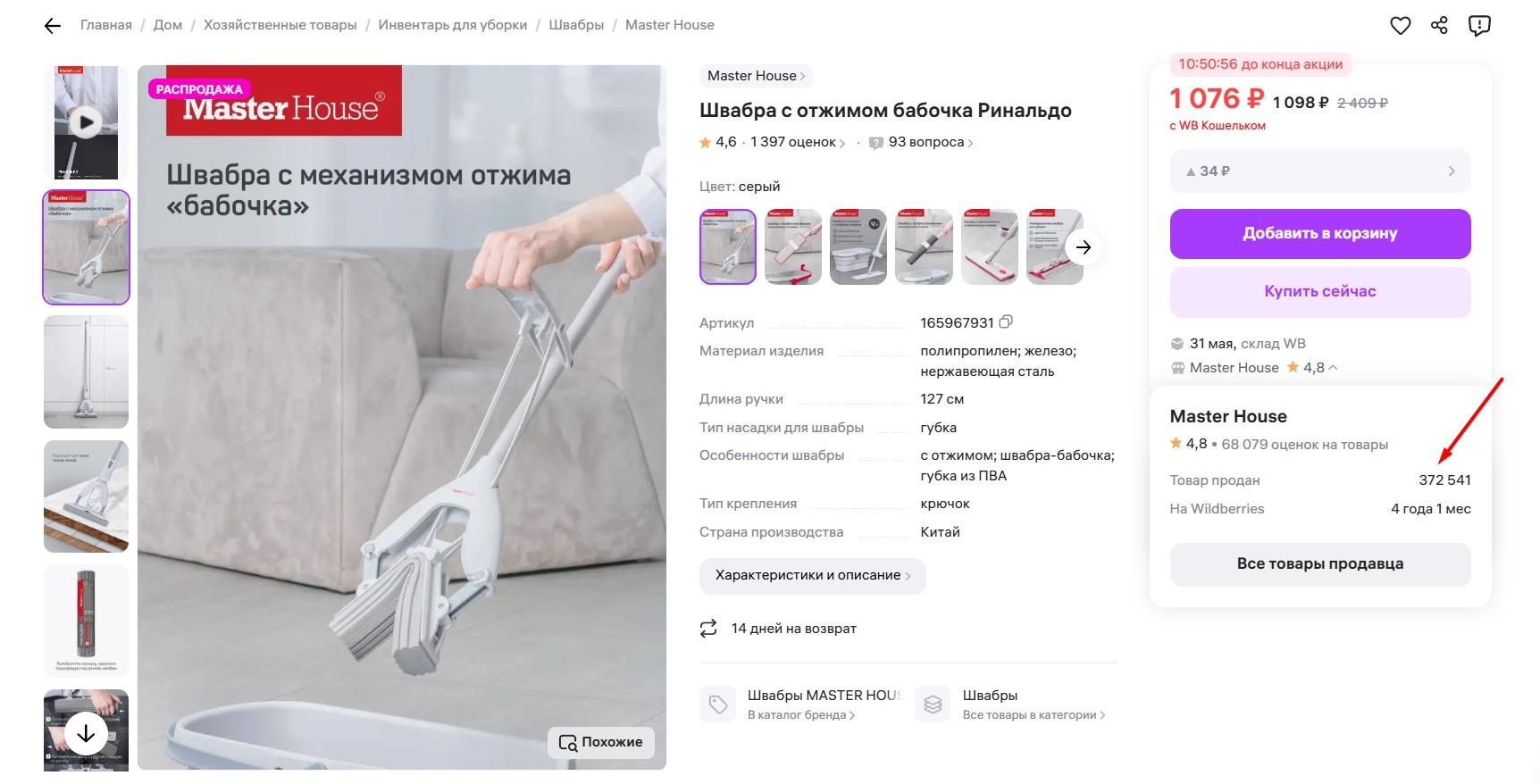Go to Швабры breadcrumb
Image resolution: width=1540 pixels, height=784 pixels.
pyautogui.click(x=576, y=25)
